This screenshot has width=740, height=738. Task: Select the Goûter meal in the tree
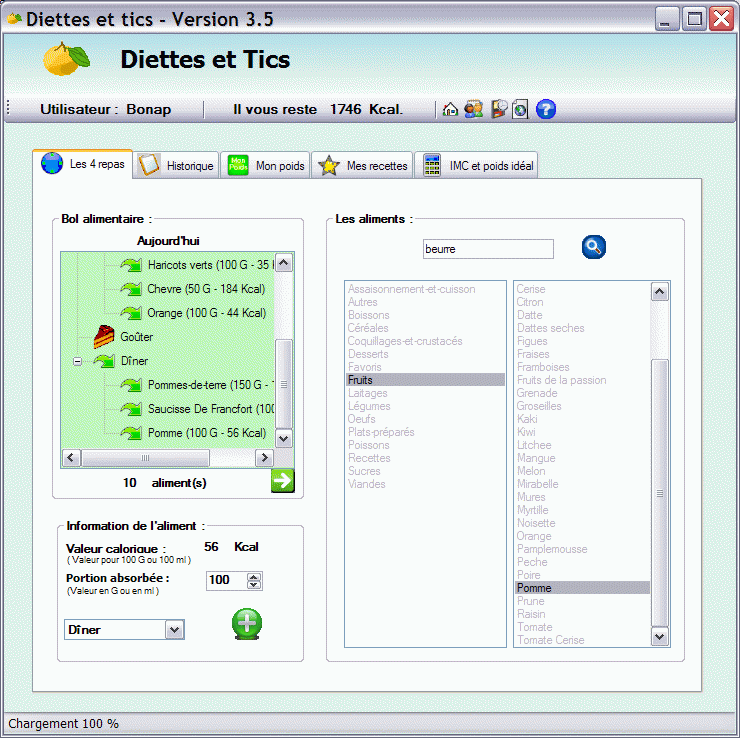(136, 337)
